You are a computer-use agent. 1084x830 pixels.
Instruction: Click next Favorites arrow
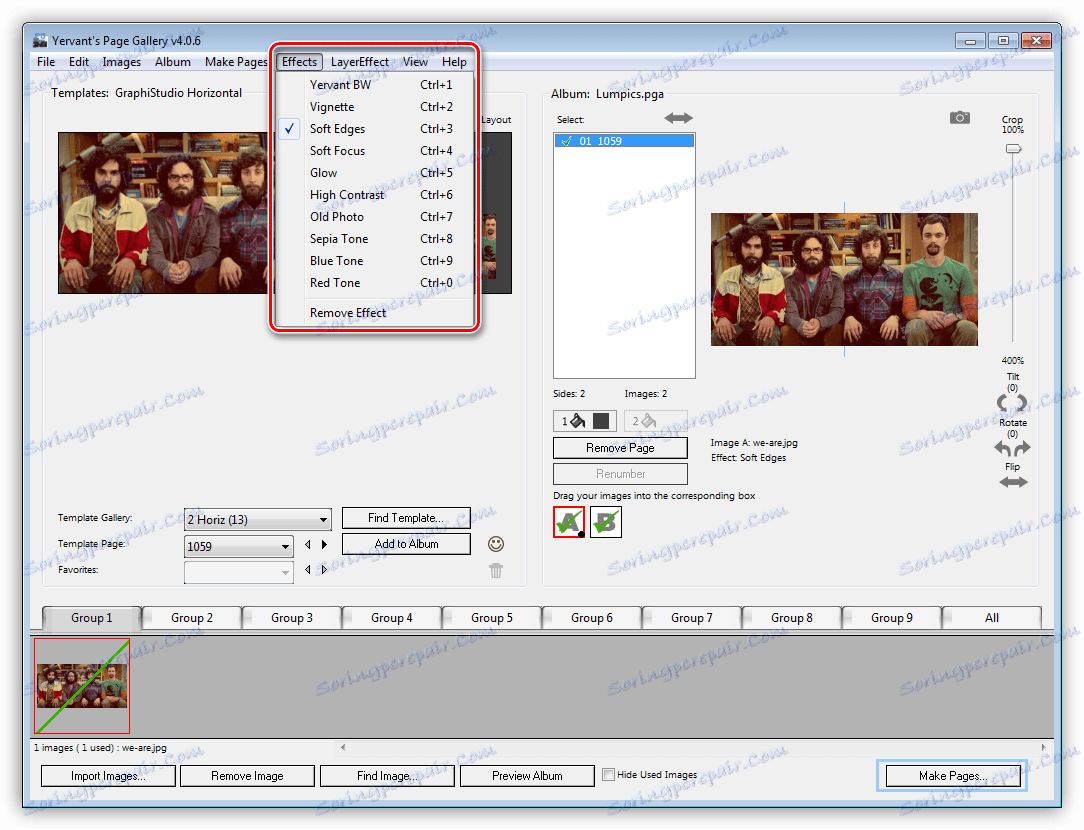324,570
